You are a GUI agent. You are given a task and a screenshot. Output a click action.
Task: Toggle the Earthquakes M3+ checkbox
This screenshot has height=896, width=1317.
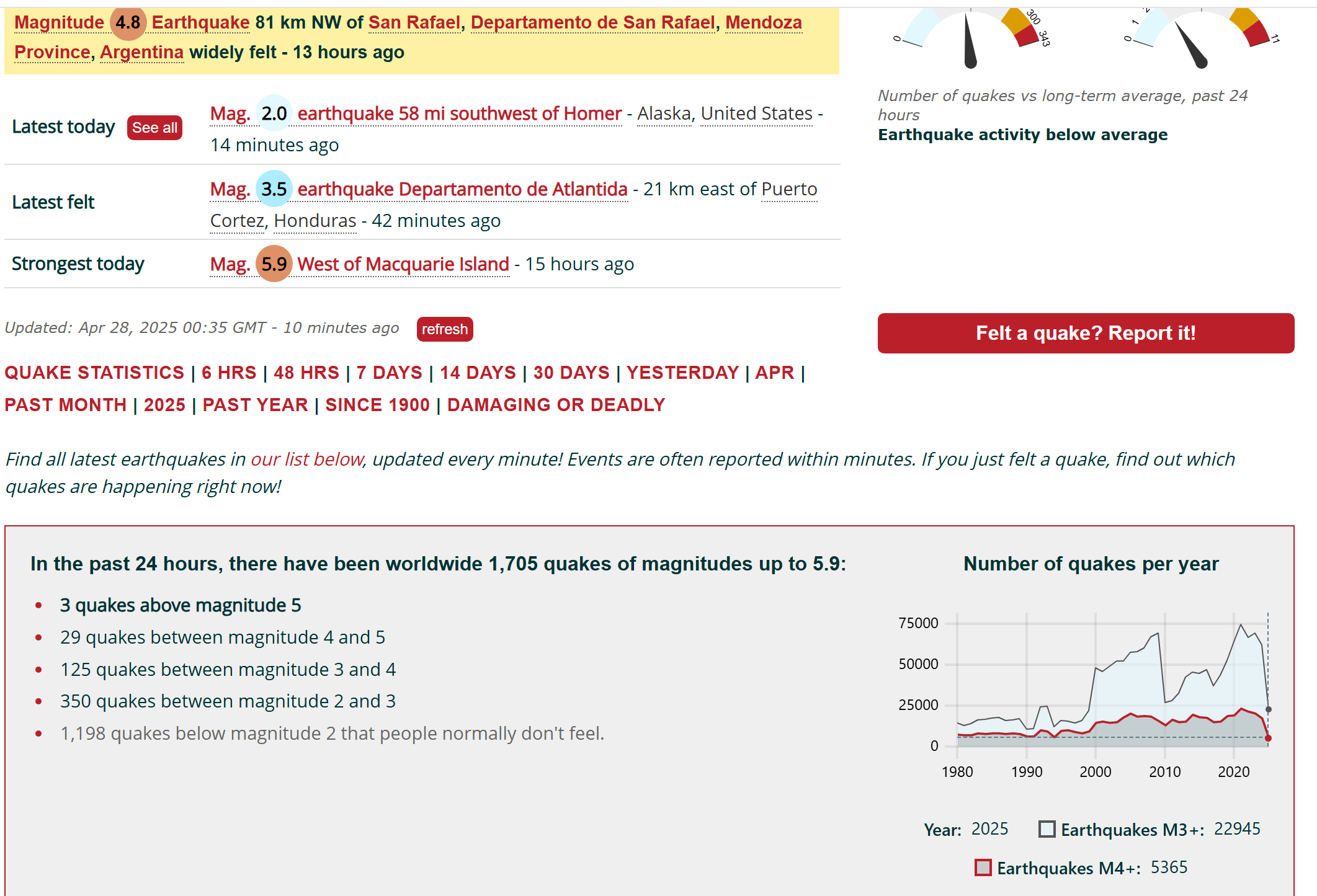coord(1047,829)
